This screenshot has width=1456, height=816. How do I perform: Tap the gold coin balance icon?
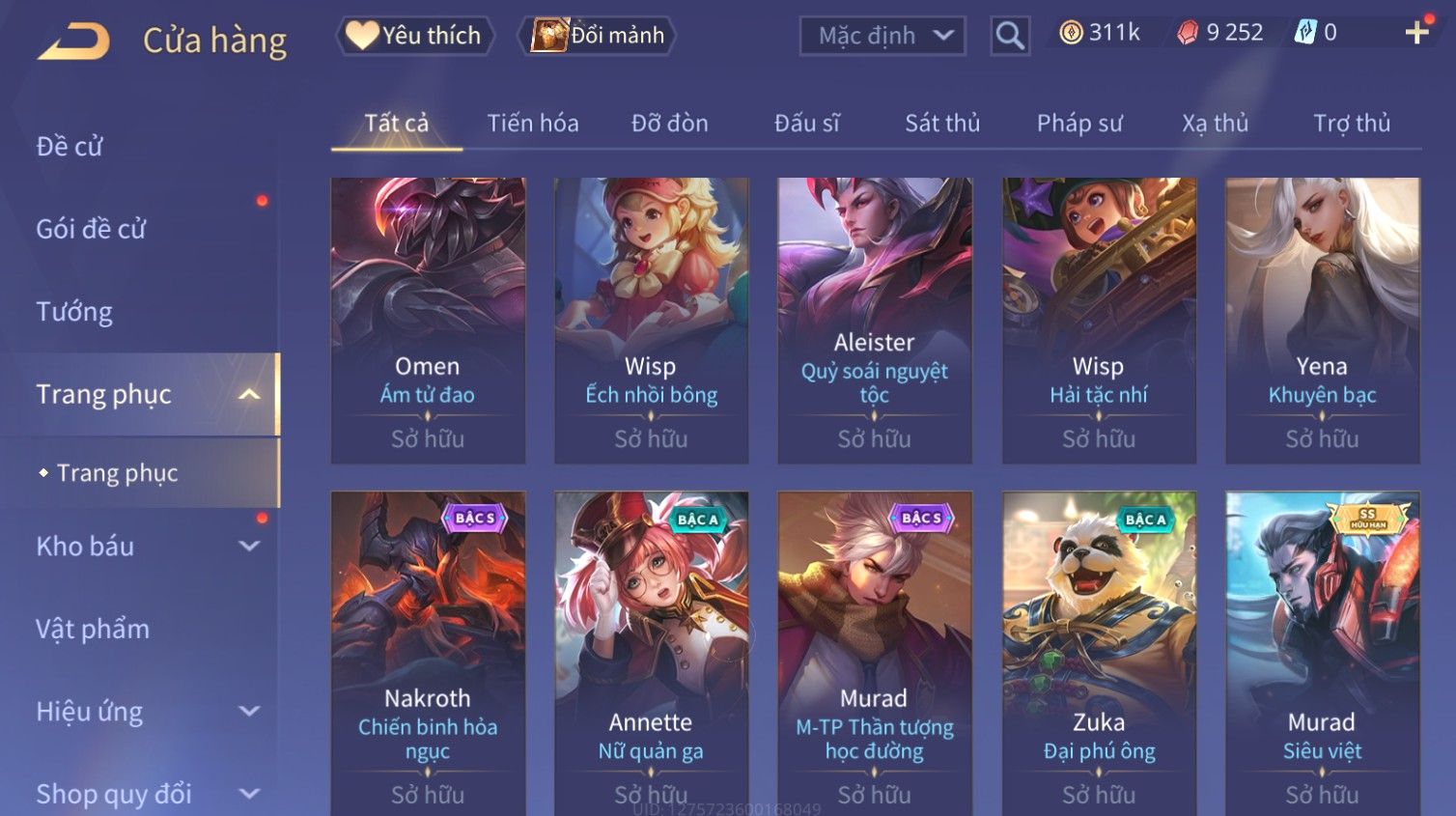point(1071,33)
